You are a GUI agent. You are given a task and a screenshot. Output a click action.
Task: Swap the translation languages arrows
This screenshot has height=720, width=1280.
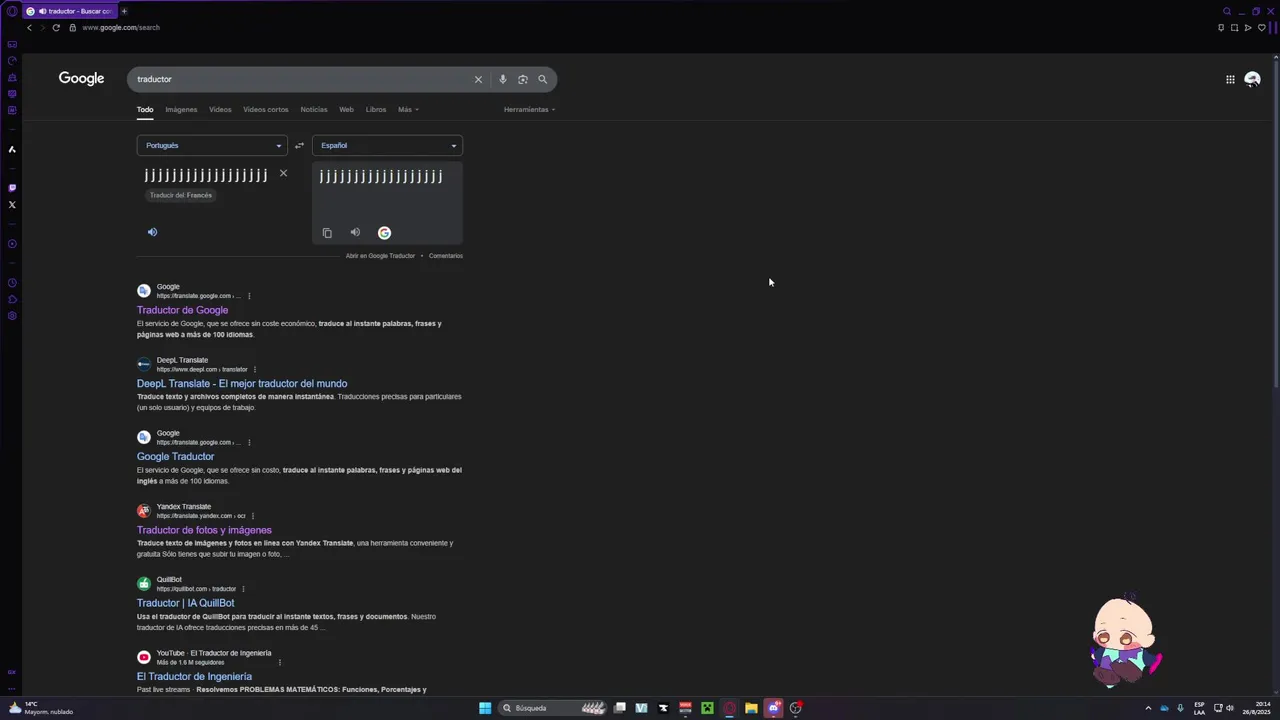click(x=299, y=145)
